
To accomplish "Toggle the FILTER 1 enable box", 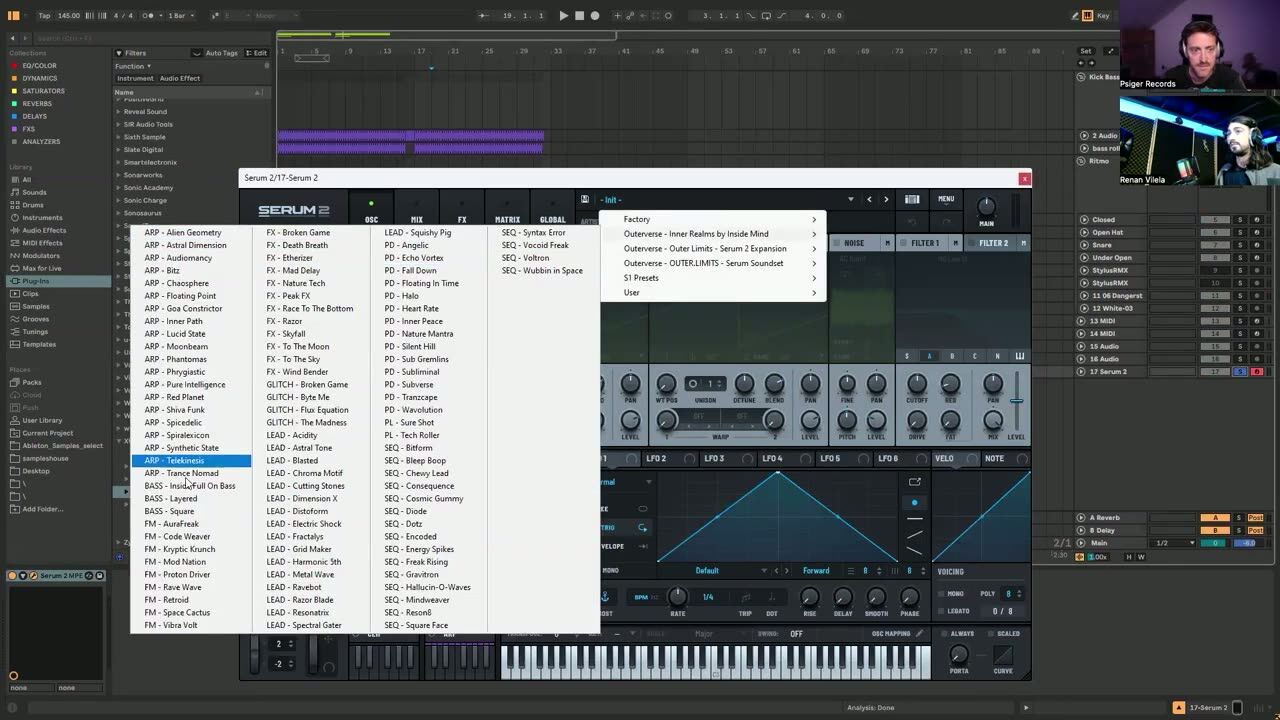I will tap(903, 243).
